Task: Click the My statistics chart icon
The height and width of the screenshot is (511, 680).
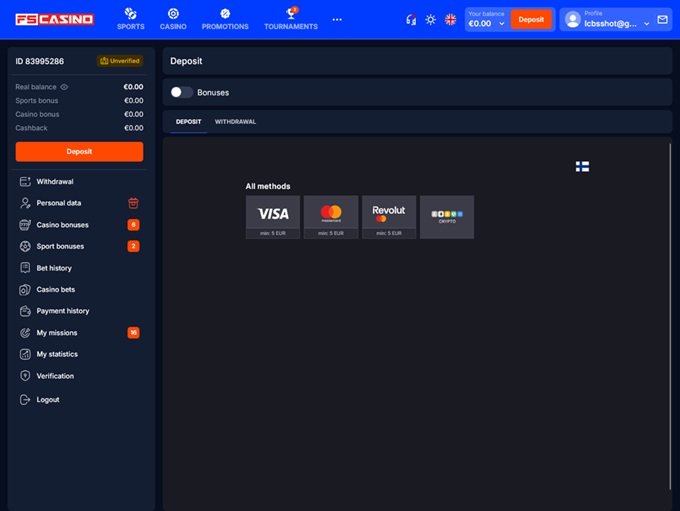Action: pos(25,354)
